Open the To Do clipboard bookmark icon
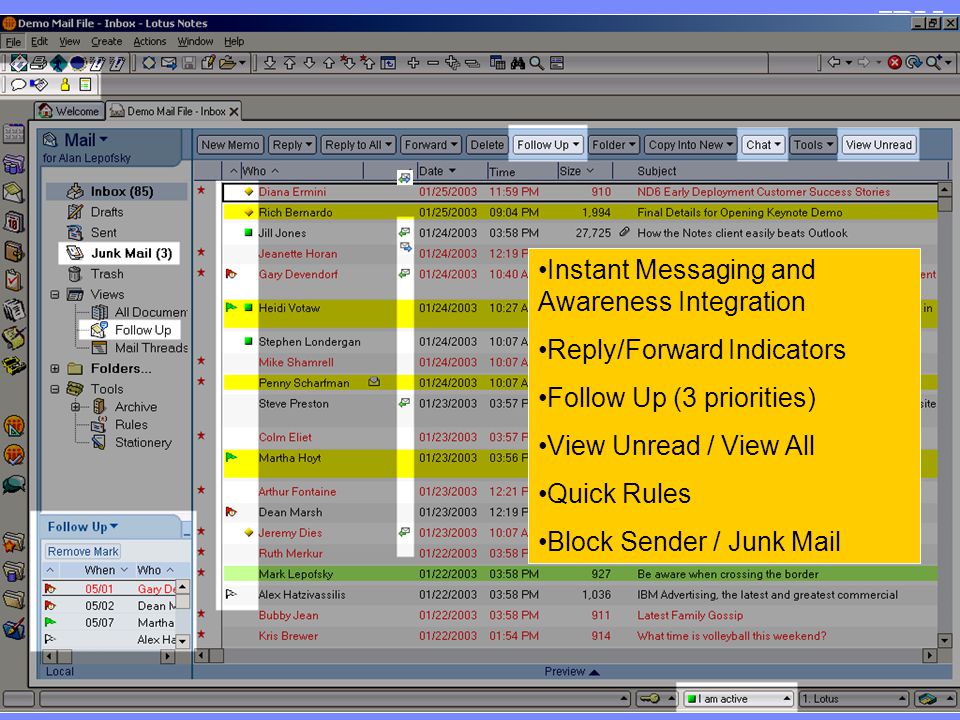Viewport: 960px width, 720px height. pos(13,280)
